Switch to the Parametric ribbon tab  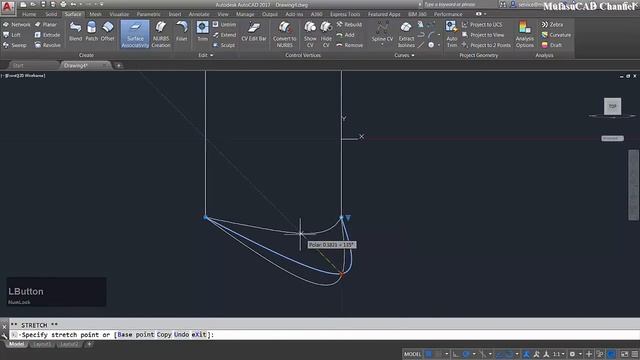click(148, 14)
